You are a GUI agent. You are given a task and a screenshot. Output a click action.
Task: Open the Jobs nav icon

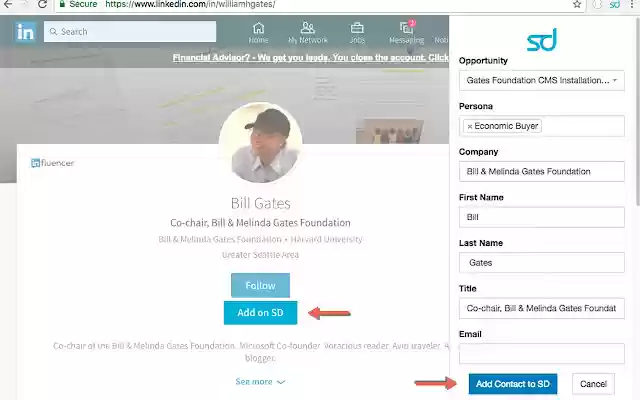[357, 33]
